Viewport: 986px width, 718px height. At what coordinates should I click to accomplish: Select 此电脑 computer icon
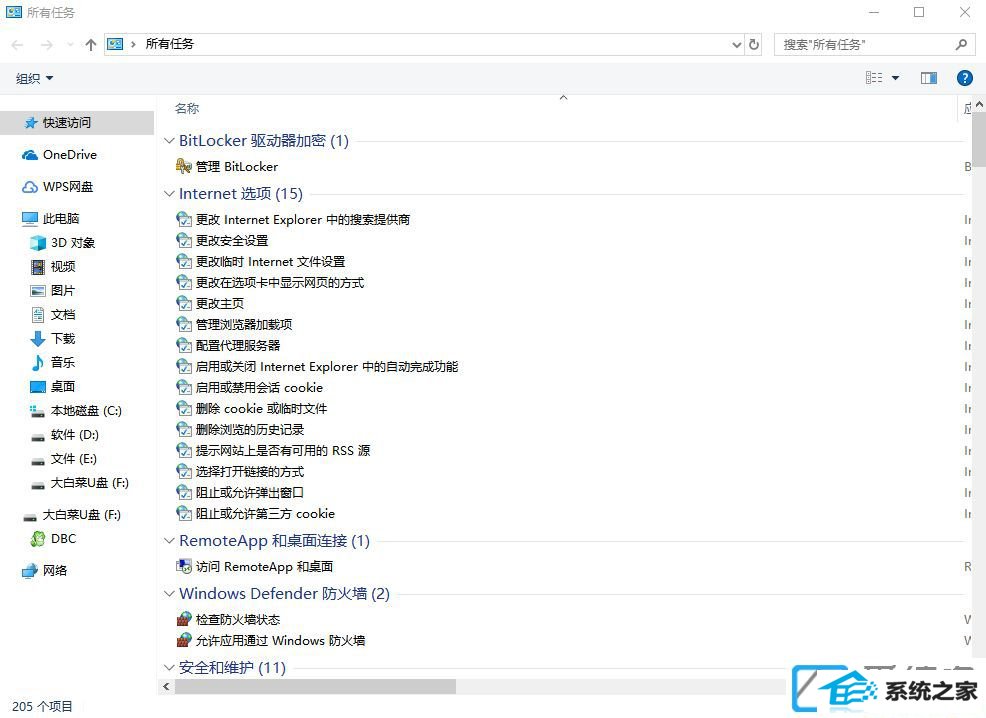[x=30, y=219]
